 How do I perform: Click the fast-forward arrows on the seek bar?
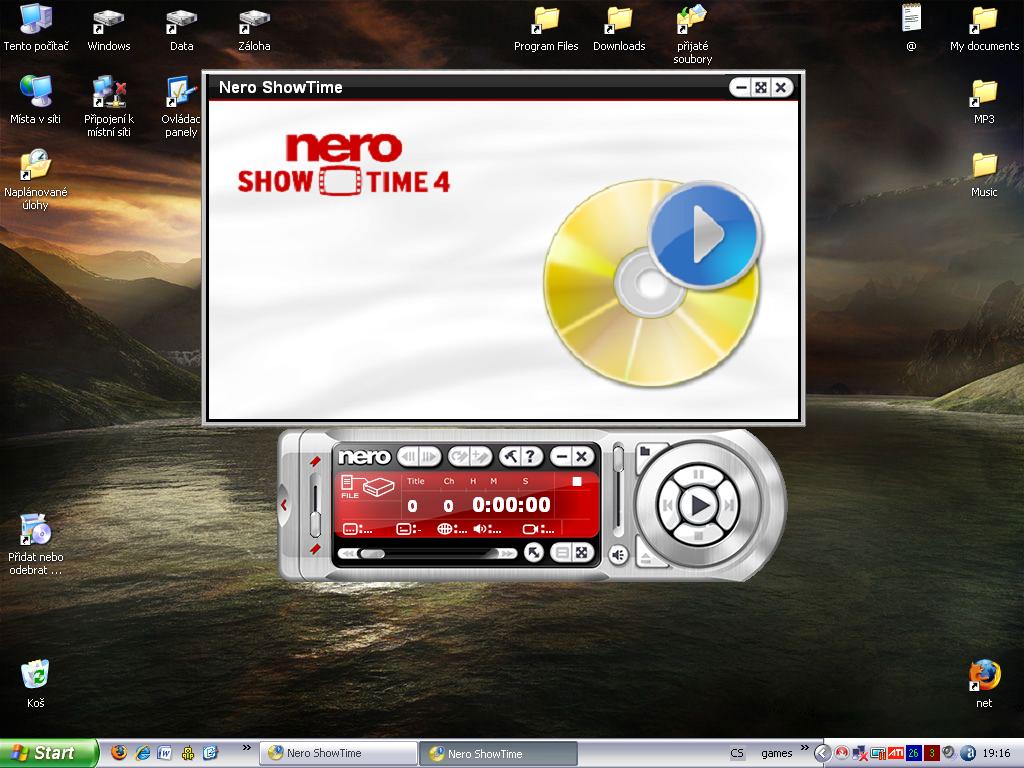507,554
